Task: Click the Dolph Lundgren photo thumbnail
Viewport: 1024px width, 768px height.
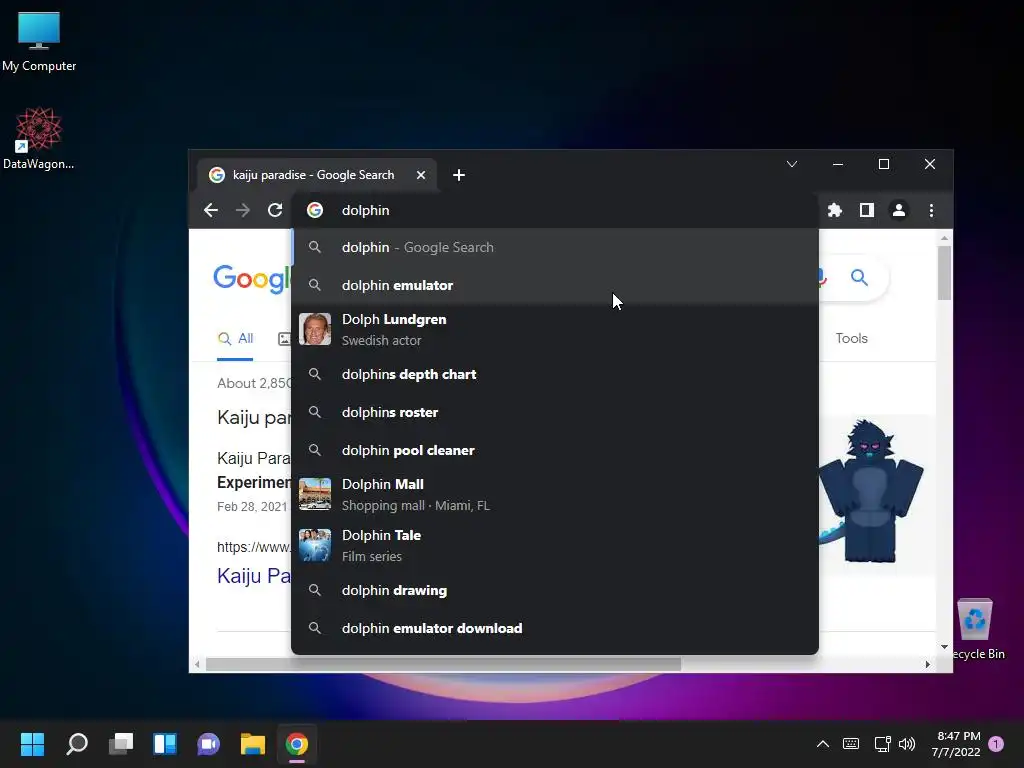Action: [315, 329]
